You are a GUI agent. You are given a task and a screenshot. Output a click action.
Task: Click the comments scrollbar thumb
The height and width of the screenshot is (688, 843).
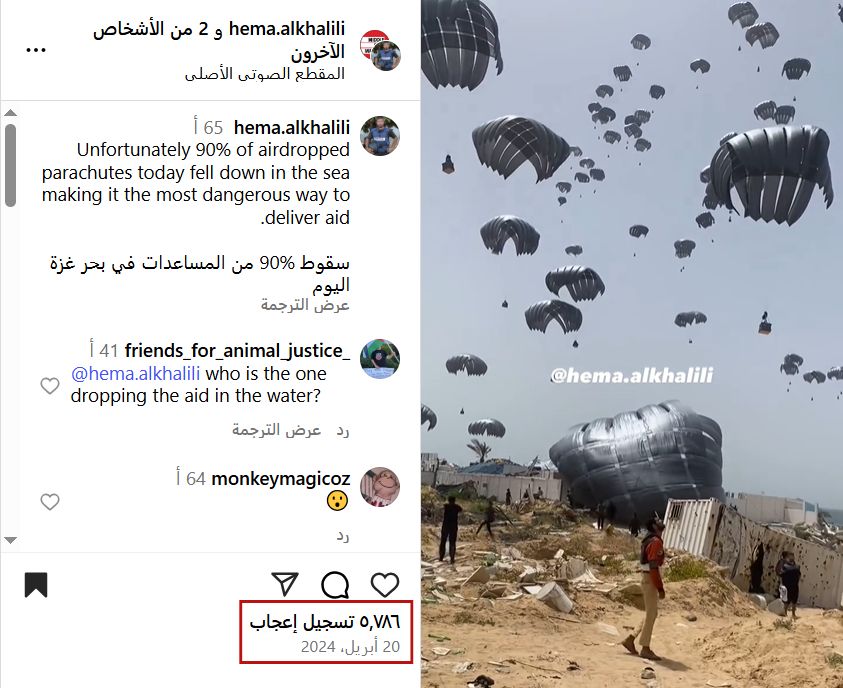pos(10,165)
